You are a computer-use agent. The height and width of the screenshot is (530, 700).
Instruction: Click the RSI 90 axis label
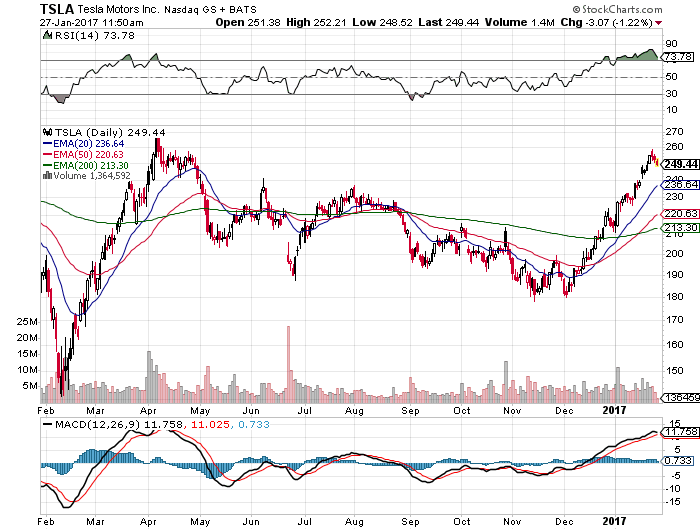[x=671, y=44]
